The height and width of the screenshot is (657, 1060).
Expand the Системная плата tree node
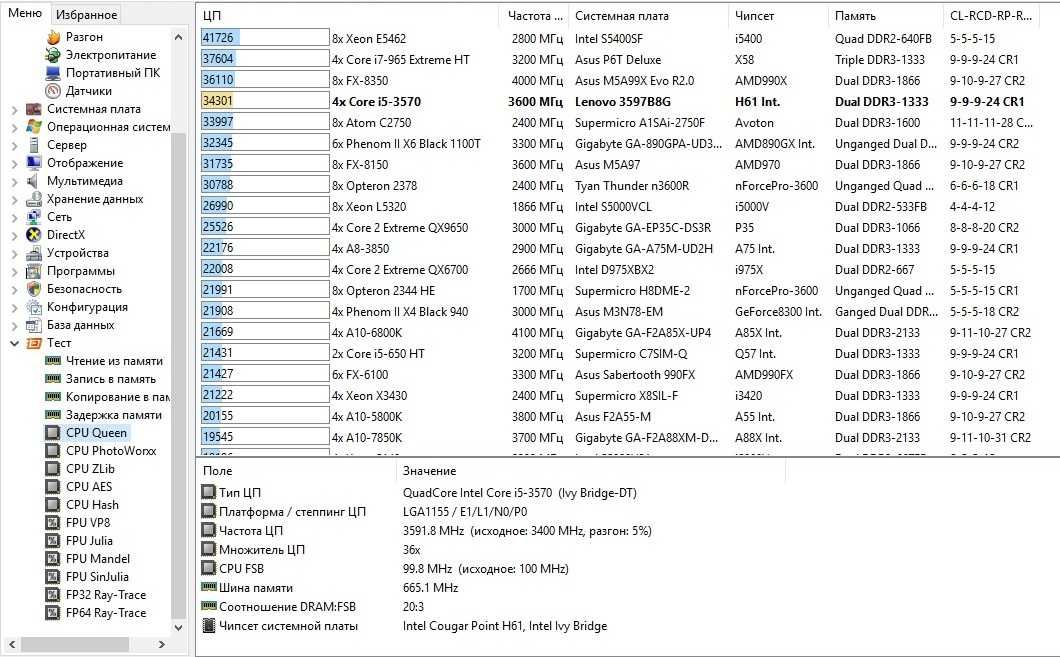click(15, 110)
